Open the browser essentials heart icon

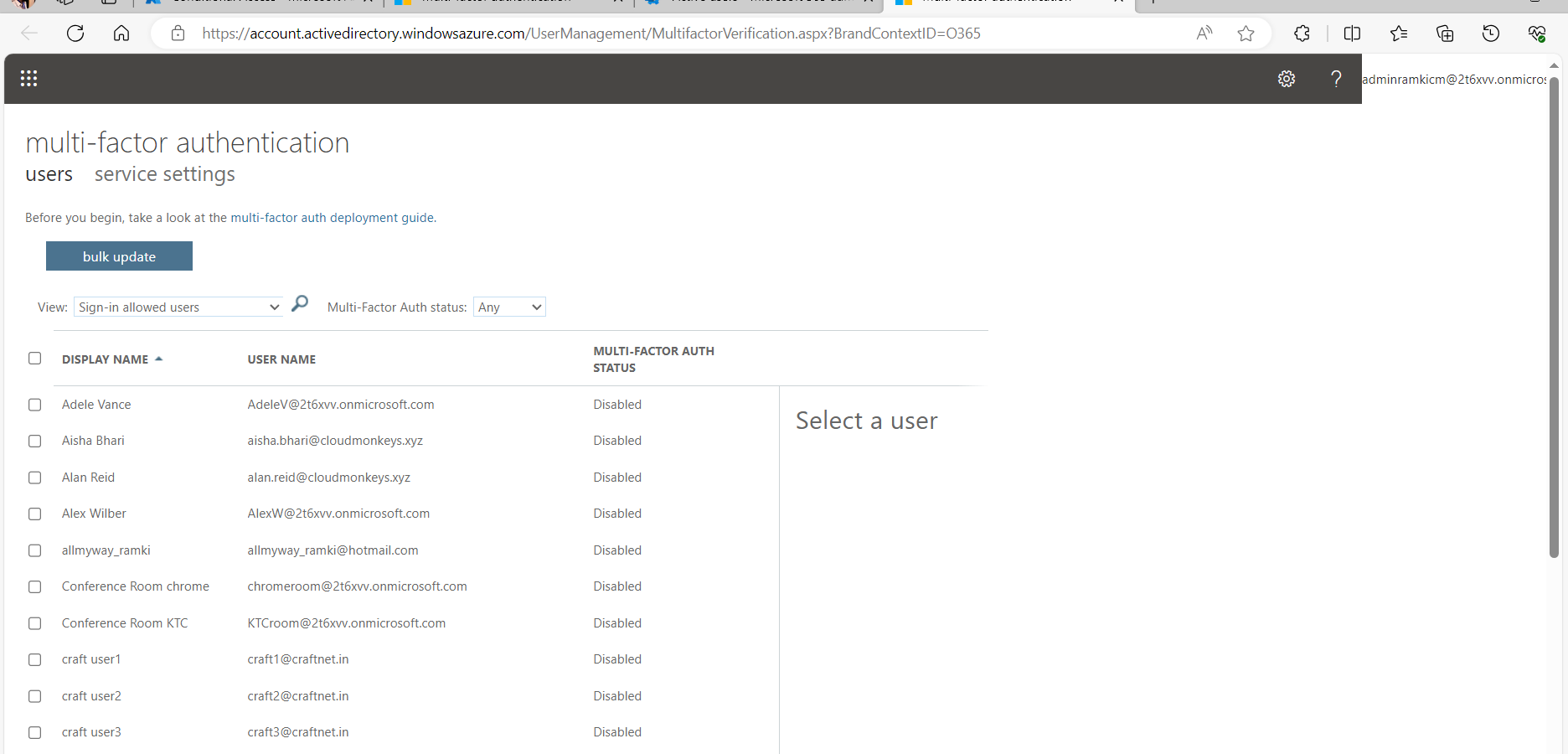tap(1537, 34)
